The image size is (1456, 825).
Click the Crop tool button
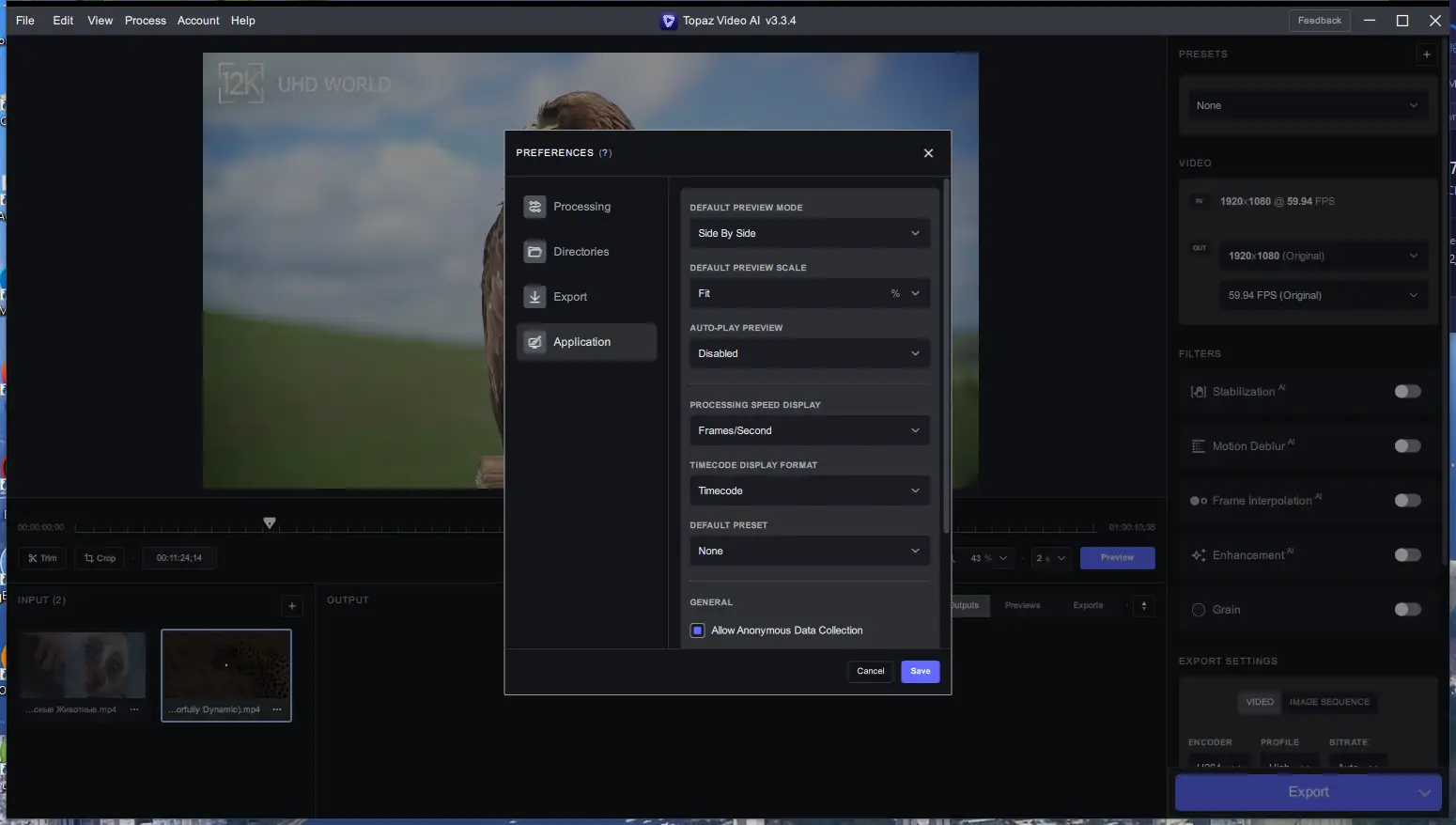coord(100,558)
